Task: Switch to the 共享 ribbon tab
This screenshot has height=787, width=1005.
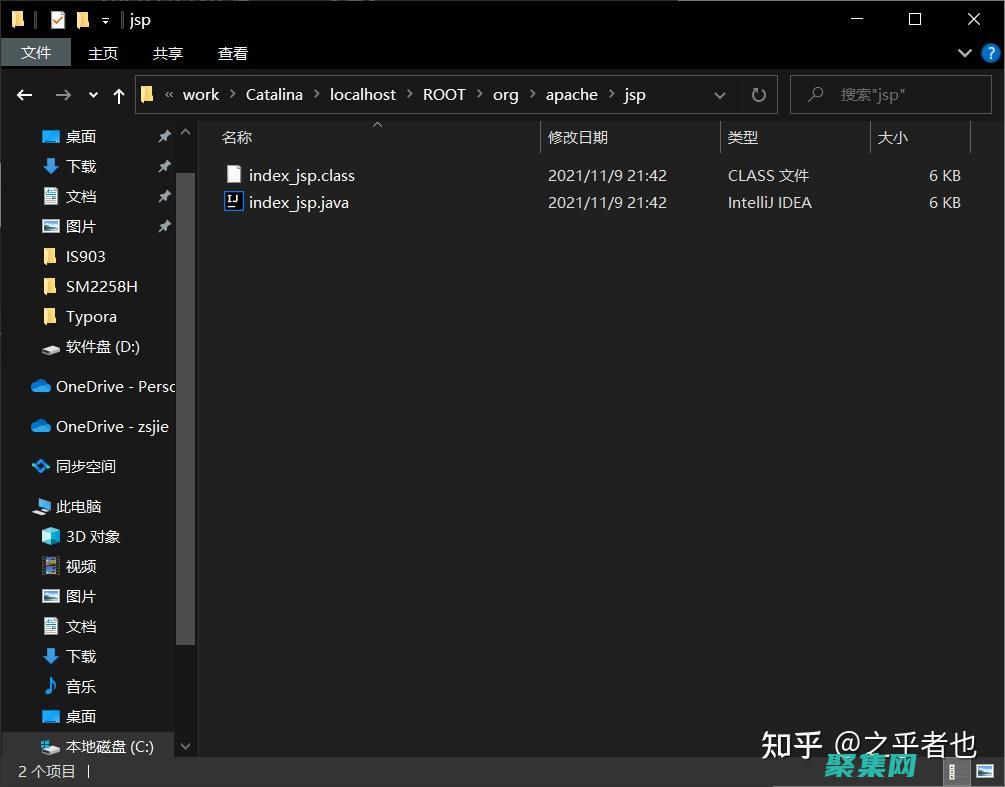Action: [x=167, y=52]
